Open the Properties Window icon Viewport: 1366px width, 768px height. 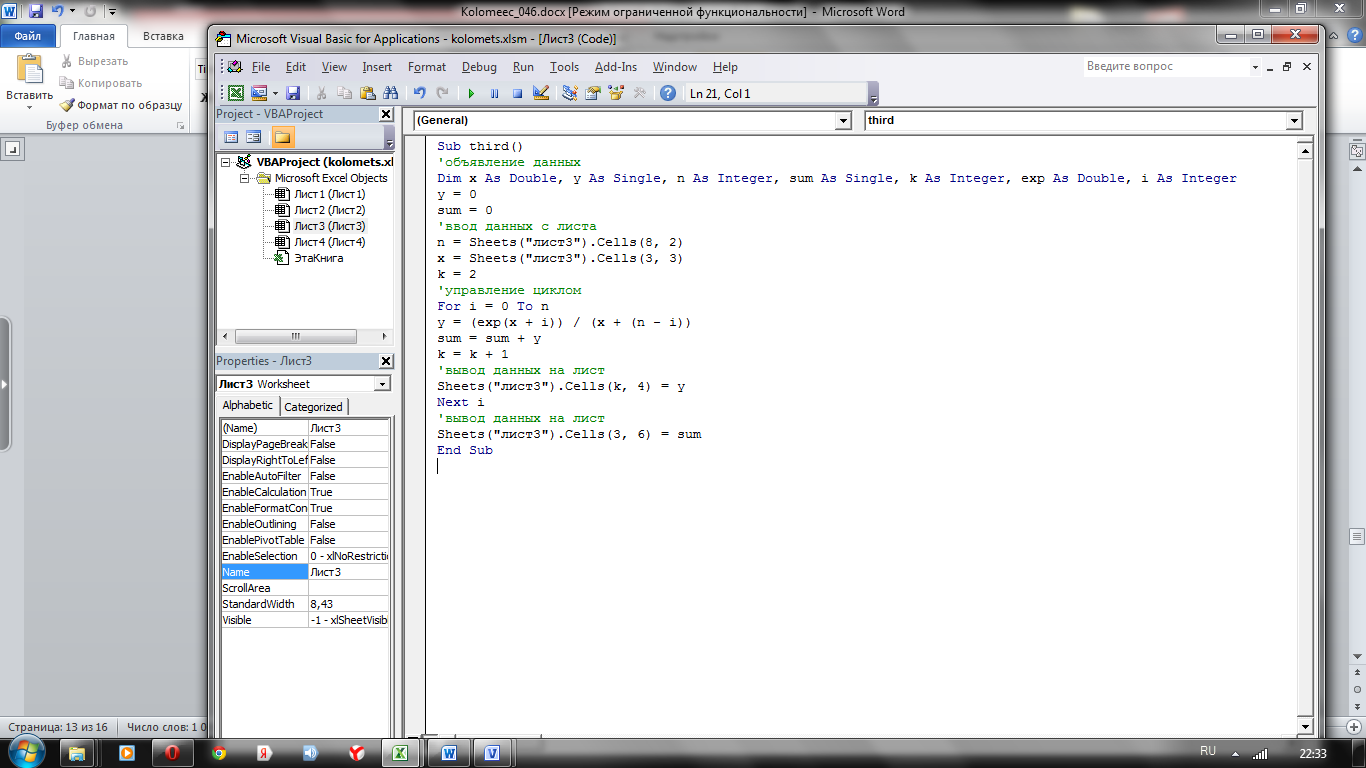pos(593,93)
